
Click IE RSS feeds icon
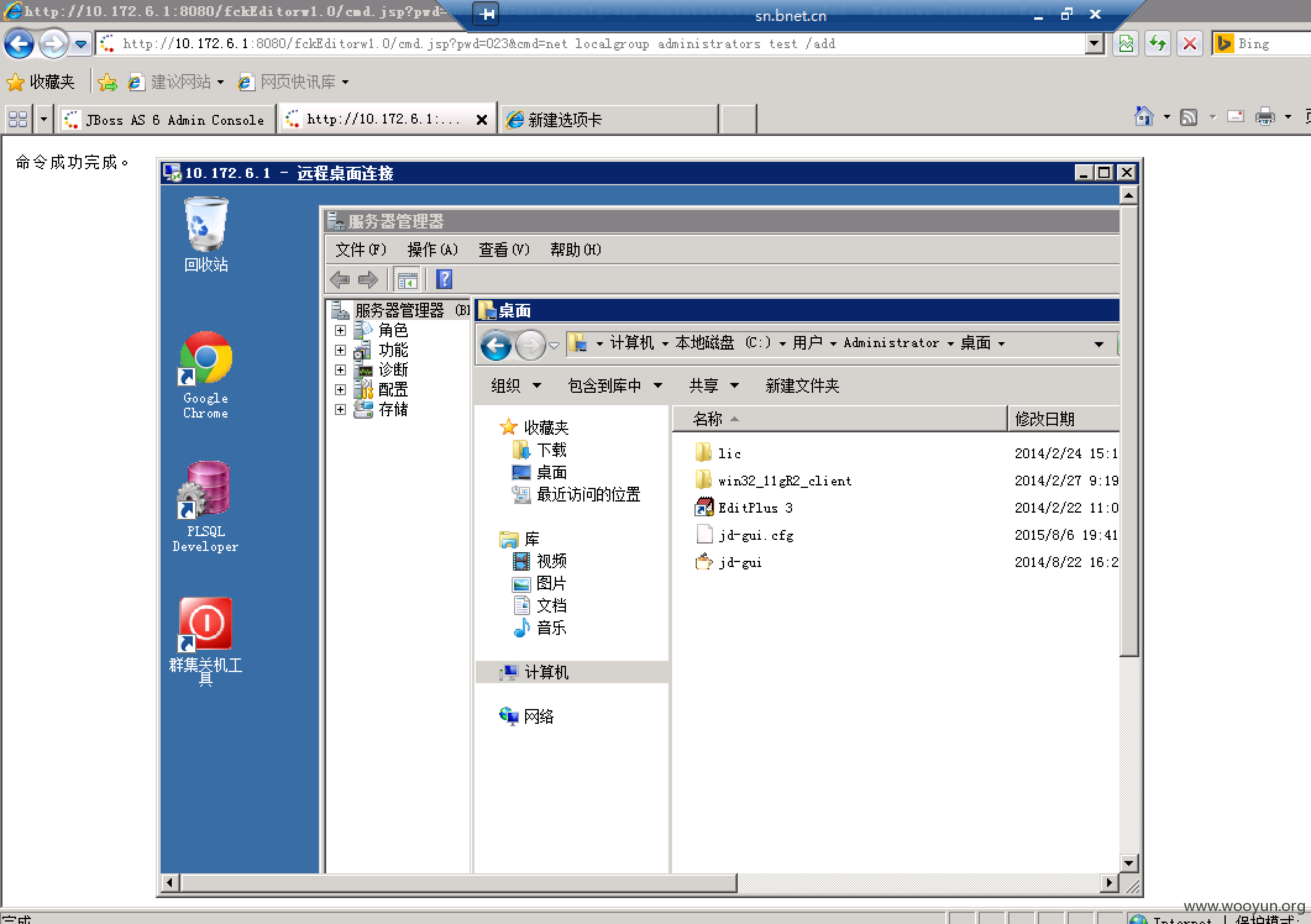coord(1189,117)
